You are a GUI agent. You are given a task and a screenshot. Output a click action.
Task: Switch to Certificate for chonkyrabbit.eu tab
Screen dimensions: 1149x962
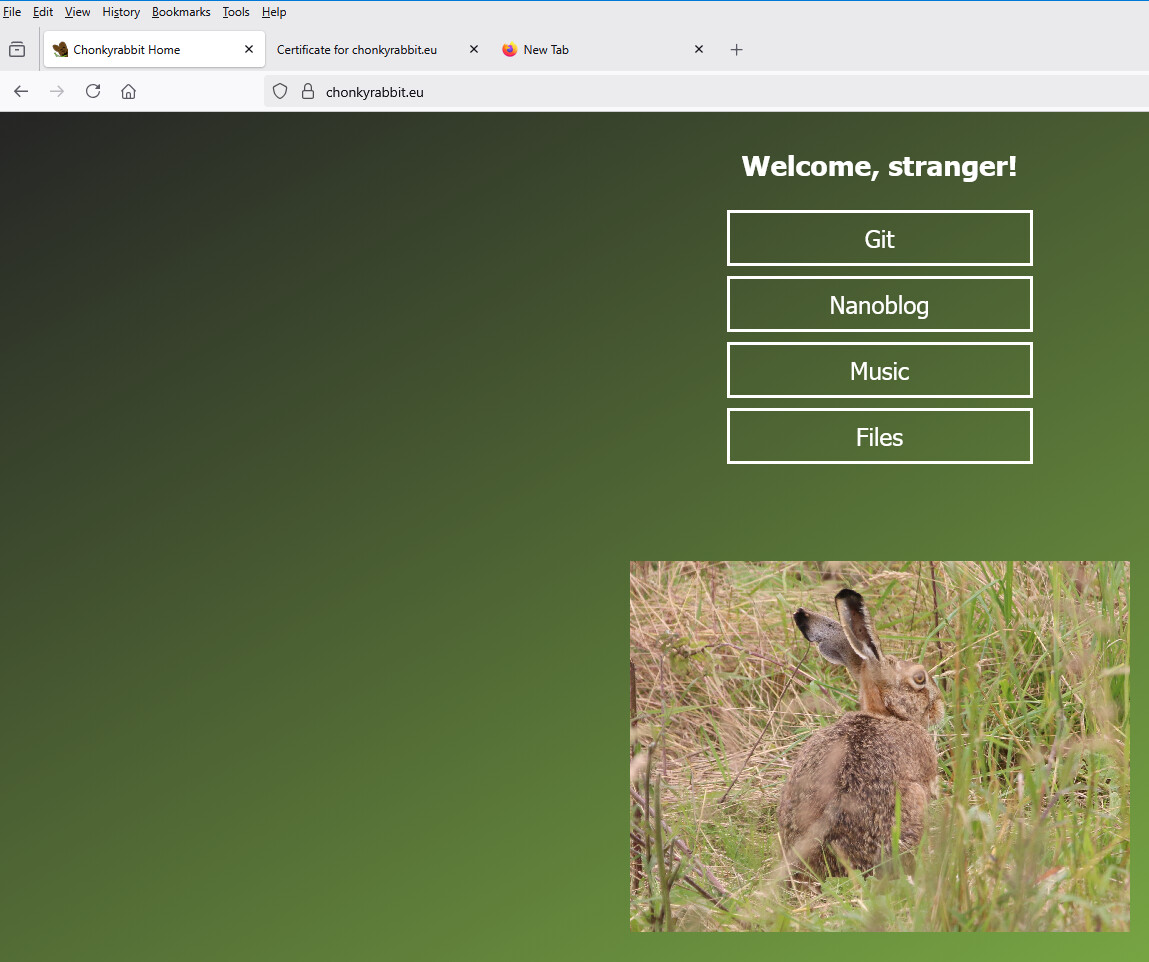coord(357,50)
